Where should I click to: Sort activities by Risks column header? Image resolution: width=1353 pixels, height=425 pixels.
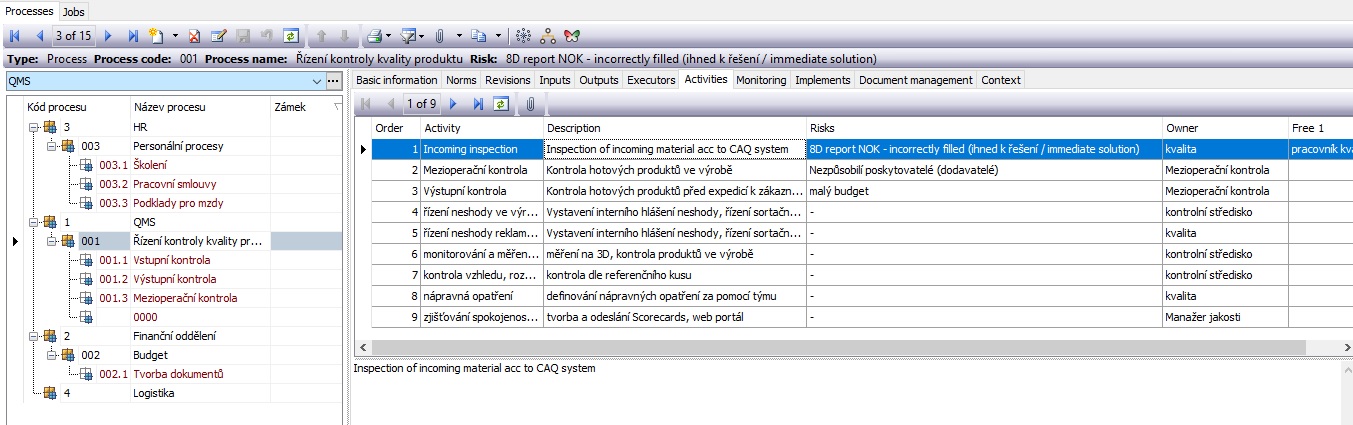[x=984, y=128]
